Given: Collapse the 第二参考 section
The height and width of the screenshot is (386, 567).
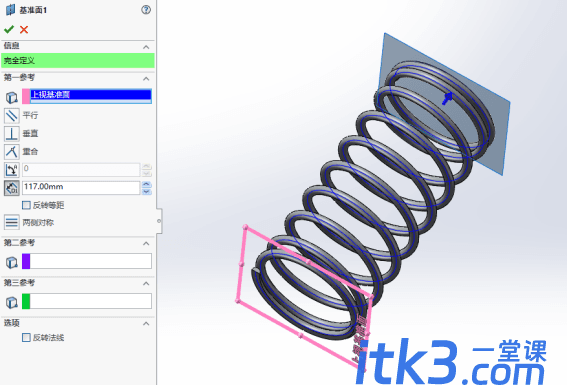Looking at the screenshot, I should [x=146, y=243].
